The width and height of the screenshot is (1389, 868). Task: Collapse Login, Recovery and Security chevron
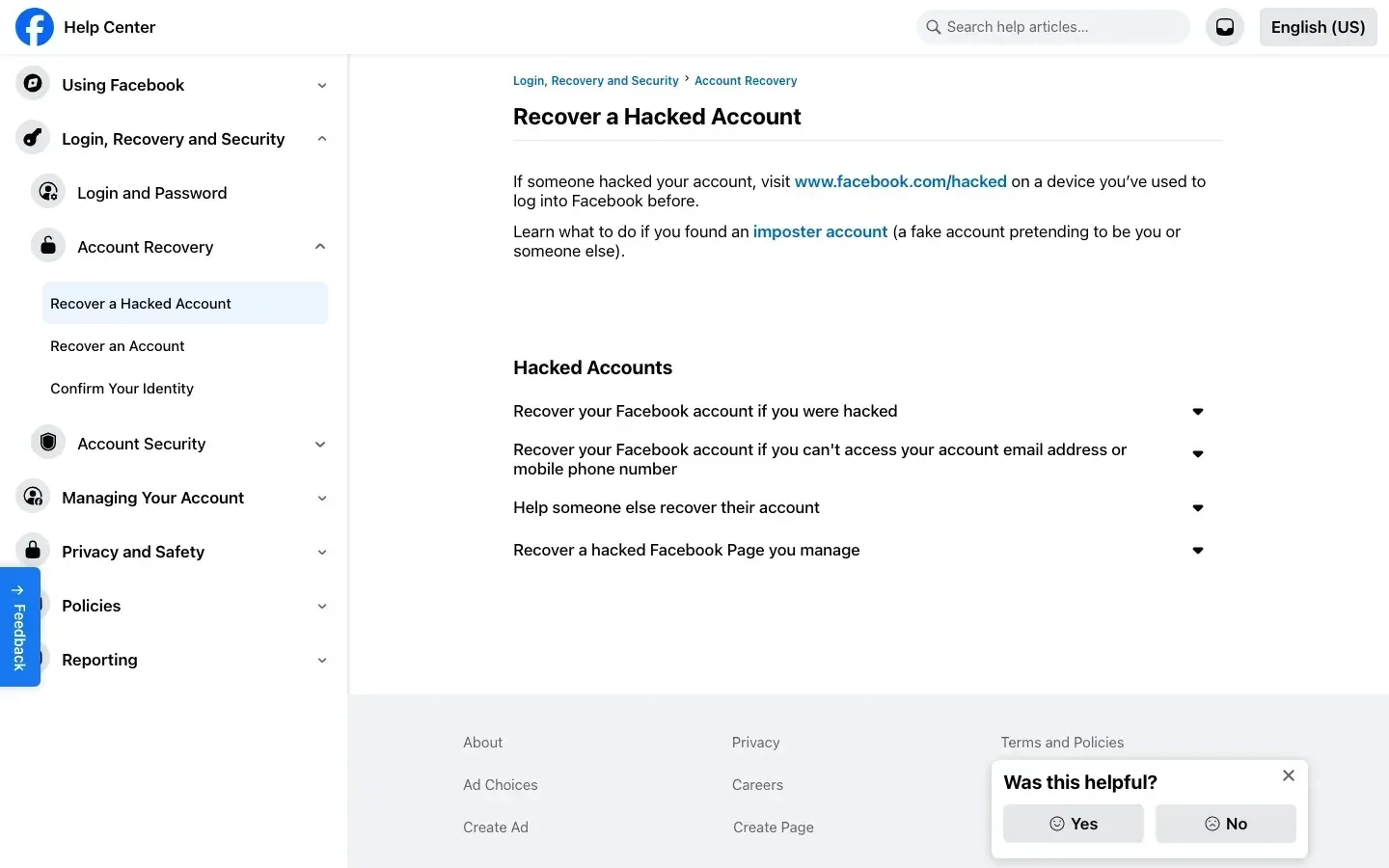point(322,139)
